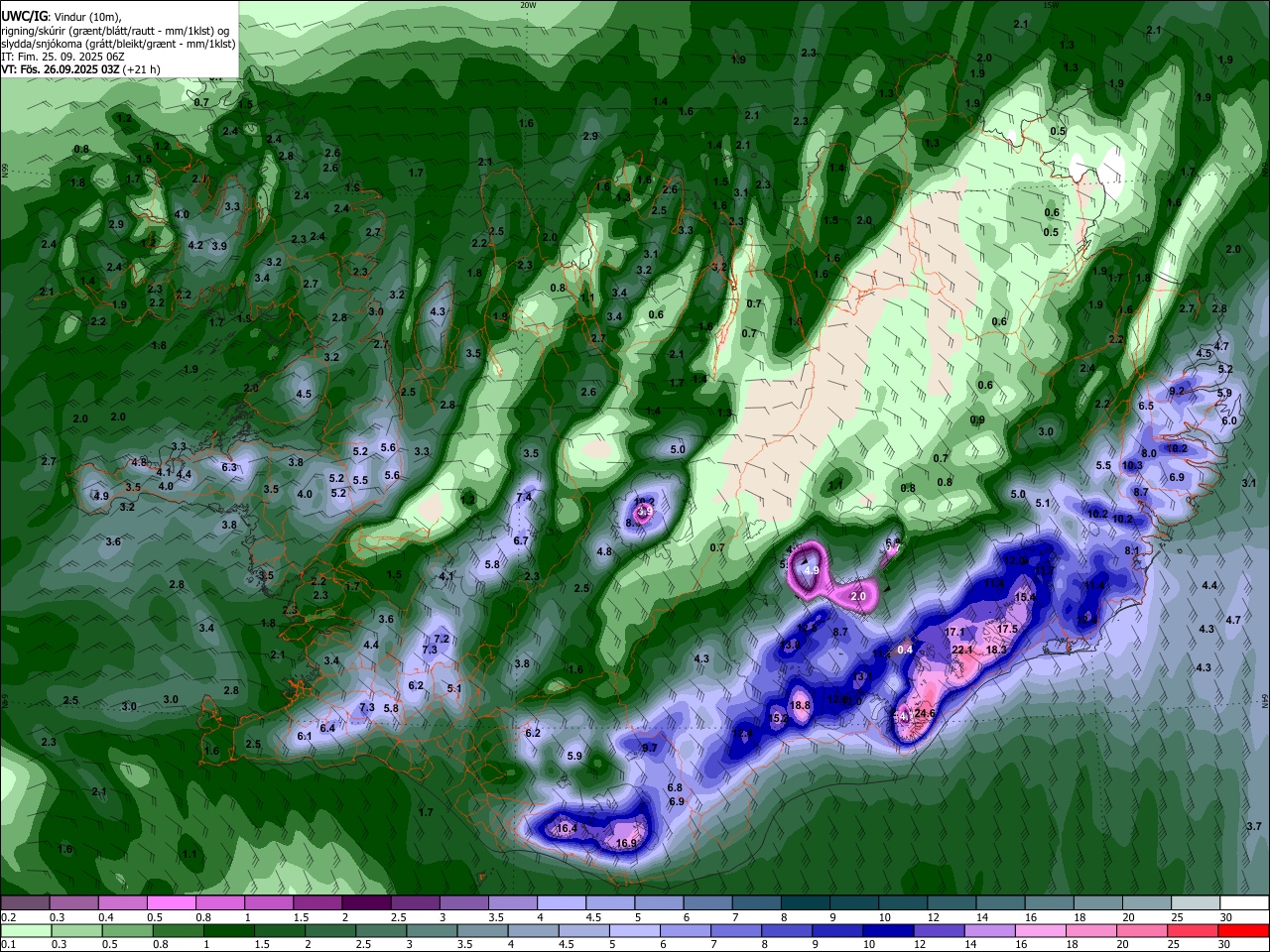Image resolution: width=1270 pixels, height=952 pixels.
Task: Click the 8.1 precipitation value in the east
Action: tap(1132, 550)
